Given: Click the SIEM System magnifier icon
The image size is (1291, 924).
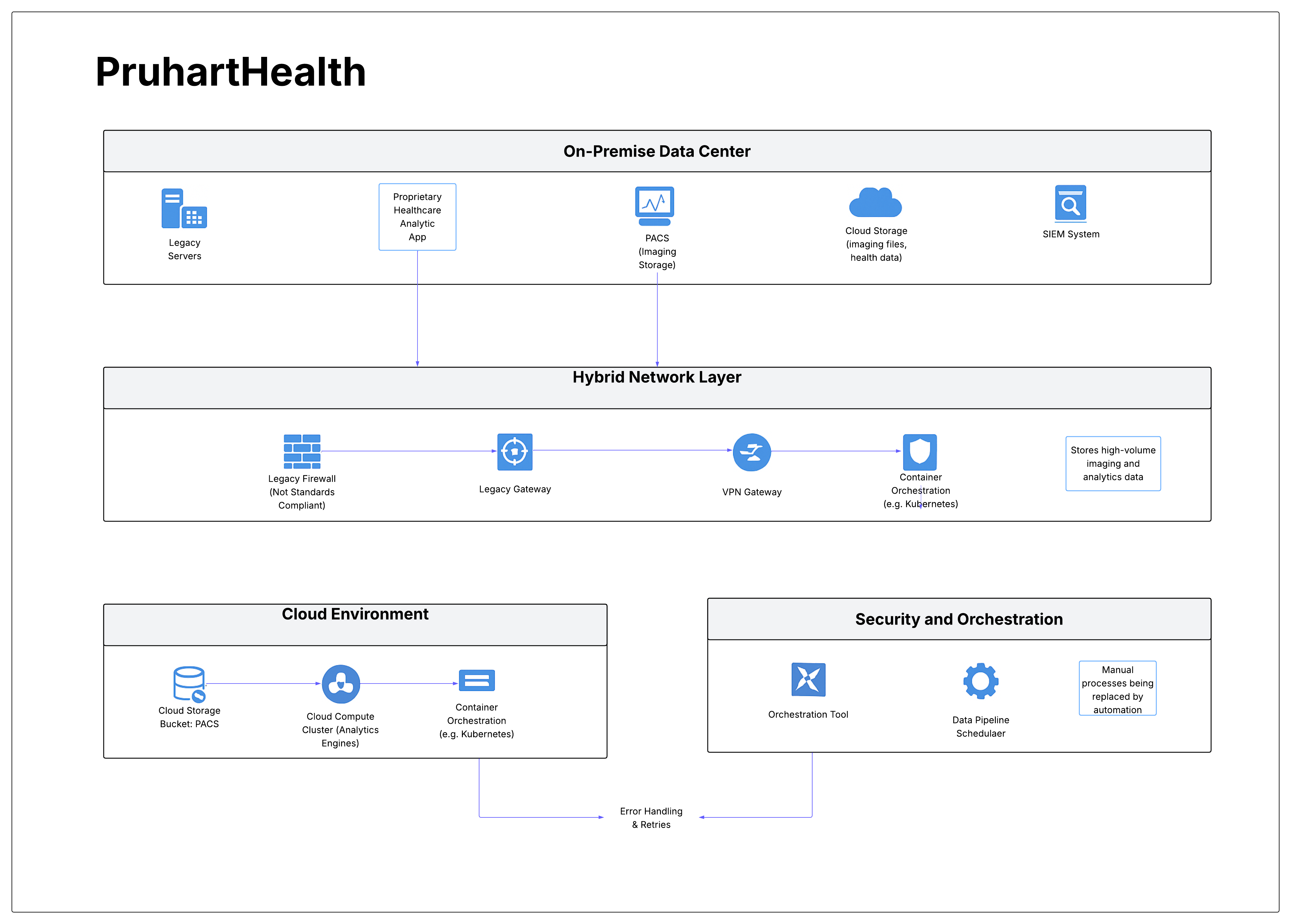Looking at the screenshot, I should pos(1070,203).
